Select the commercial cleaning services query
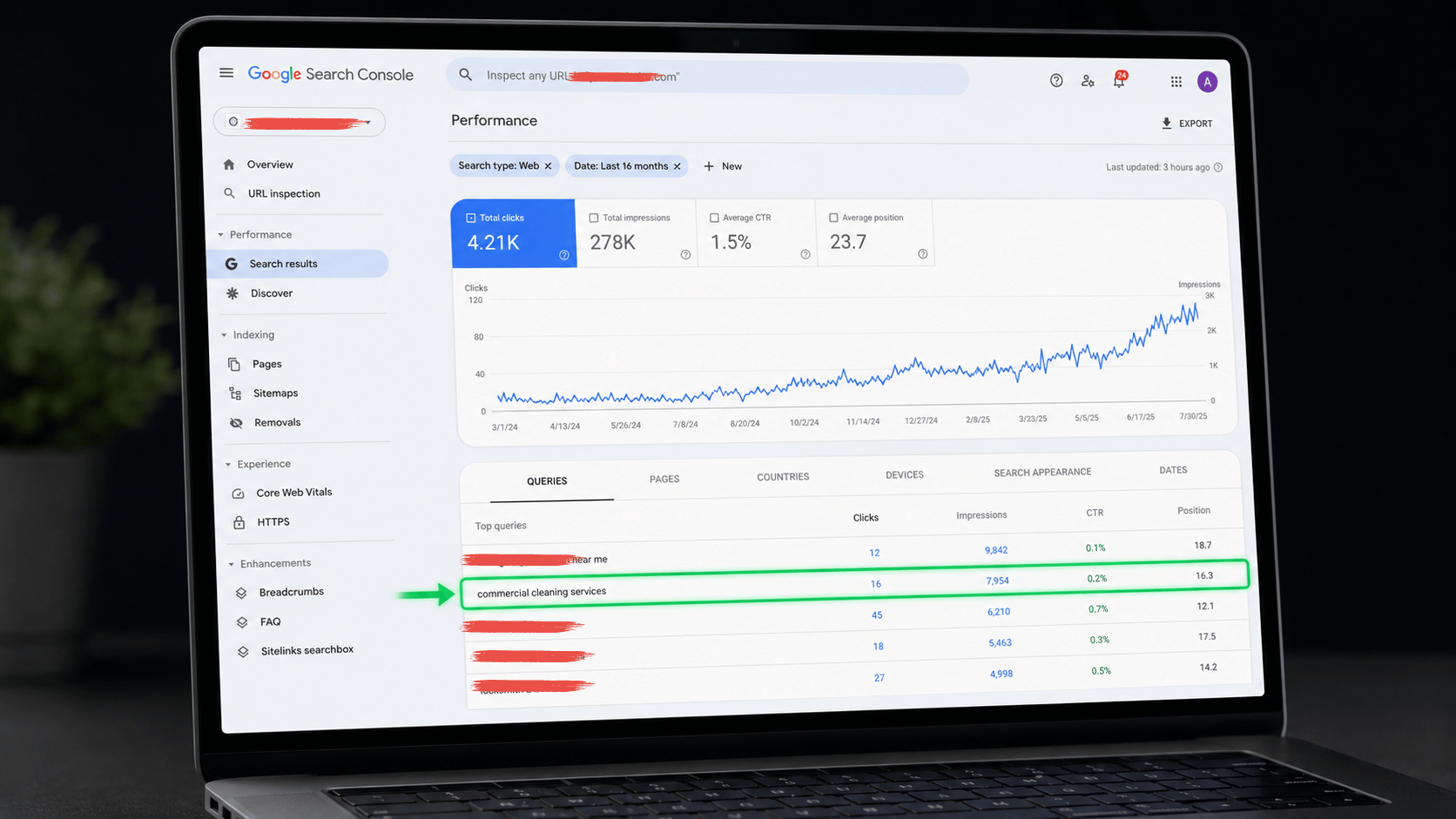Viewport: 1456px width, 819px height. coord(542,593)
